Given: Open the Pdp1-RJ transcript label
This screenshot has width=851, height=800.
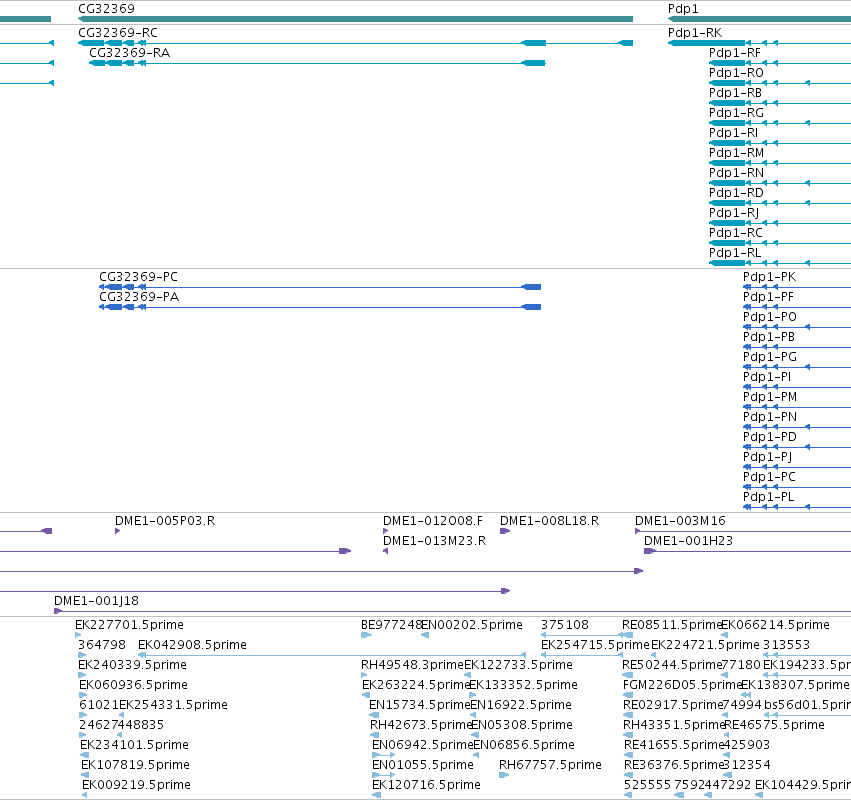Looking at the screenshot, I should (x=734, y=213).
